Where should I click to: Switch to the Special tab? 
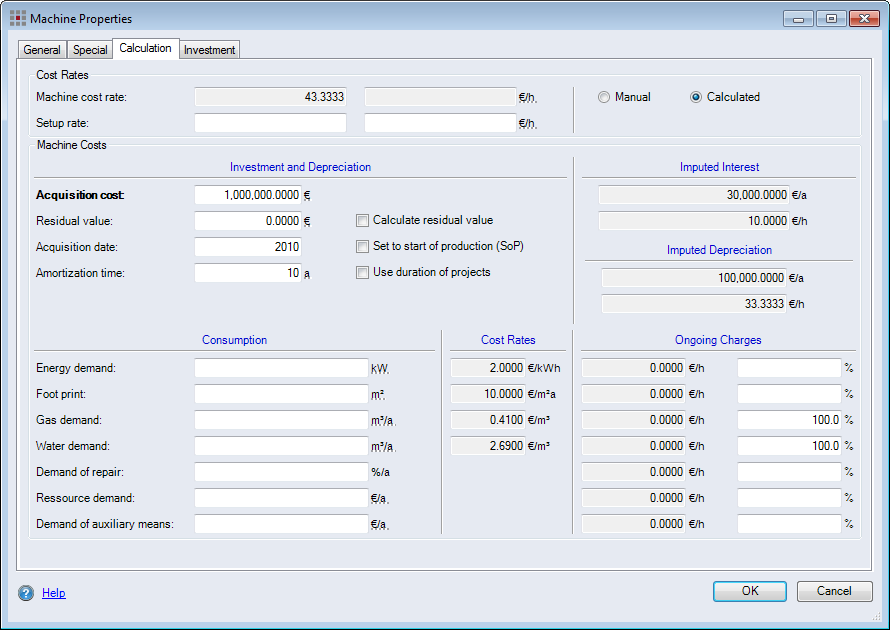click(x=89, y=49)
